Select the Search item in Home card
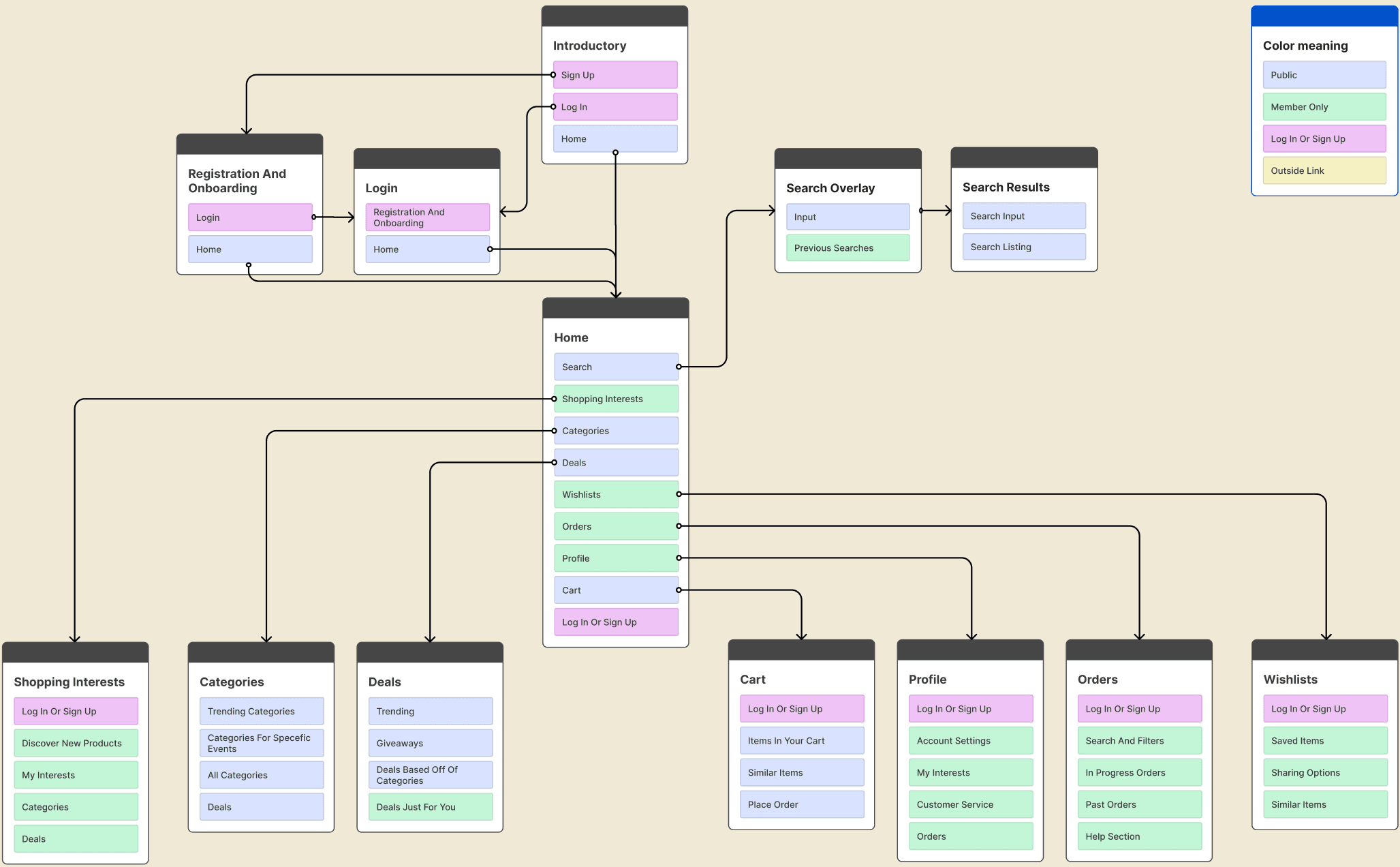Viewport: 1400px width, 867px height. (x=615, y=367)
